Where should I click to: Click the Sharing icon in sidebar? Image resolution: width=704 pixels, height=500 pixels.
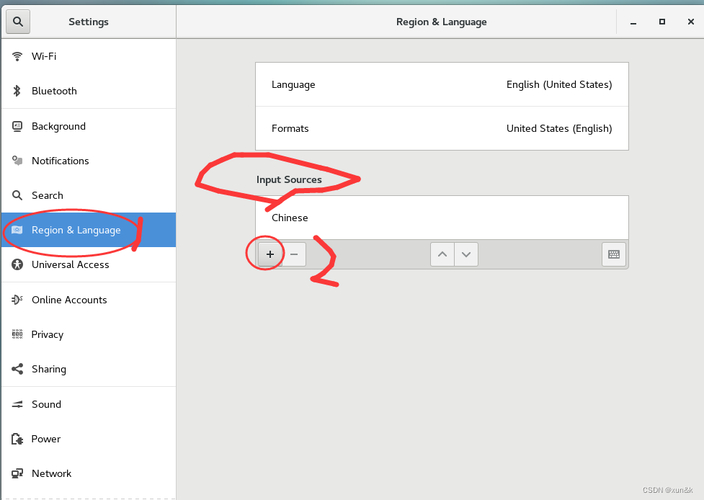tap(17, 369)
